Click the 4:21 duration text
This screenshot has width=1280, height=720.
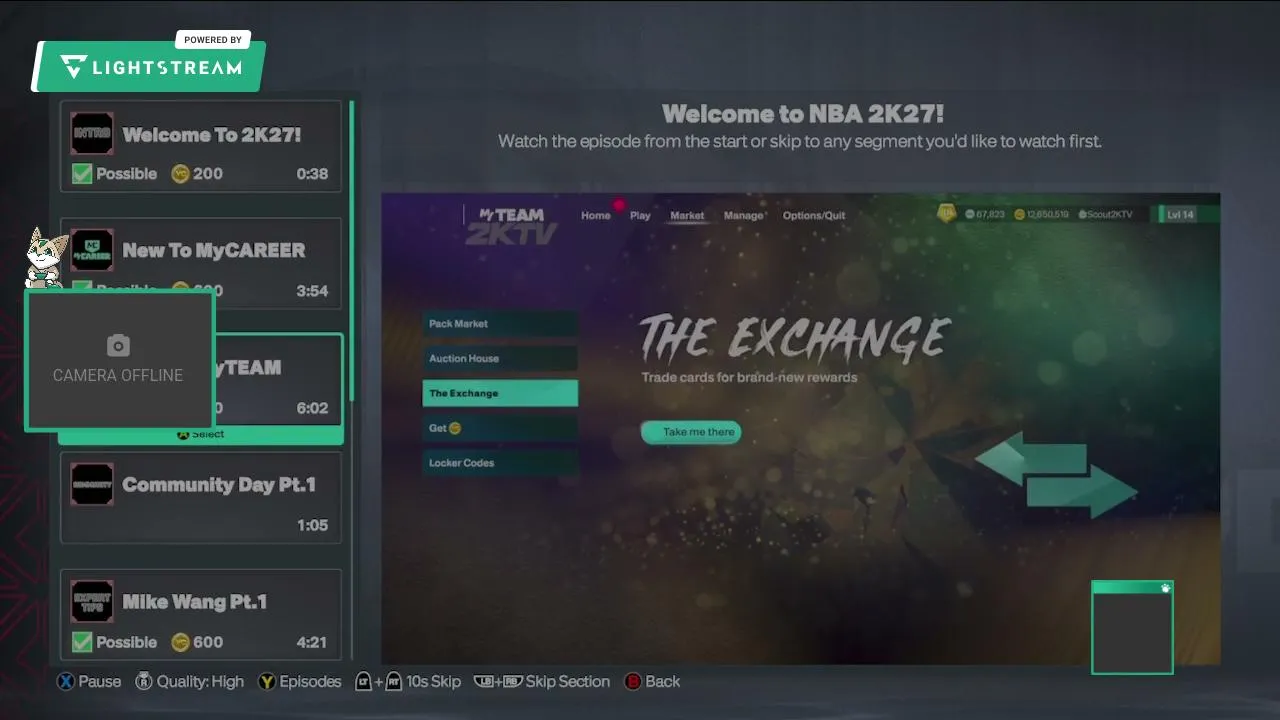[x=312, y=642]
